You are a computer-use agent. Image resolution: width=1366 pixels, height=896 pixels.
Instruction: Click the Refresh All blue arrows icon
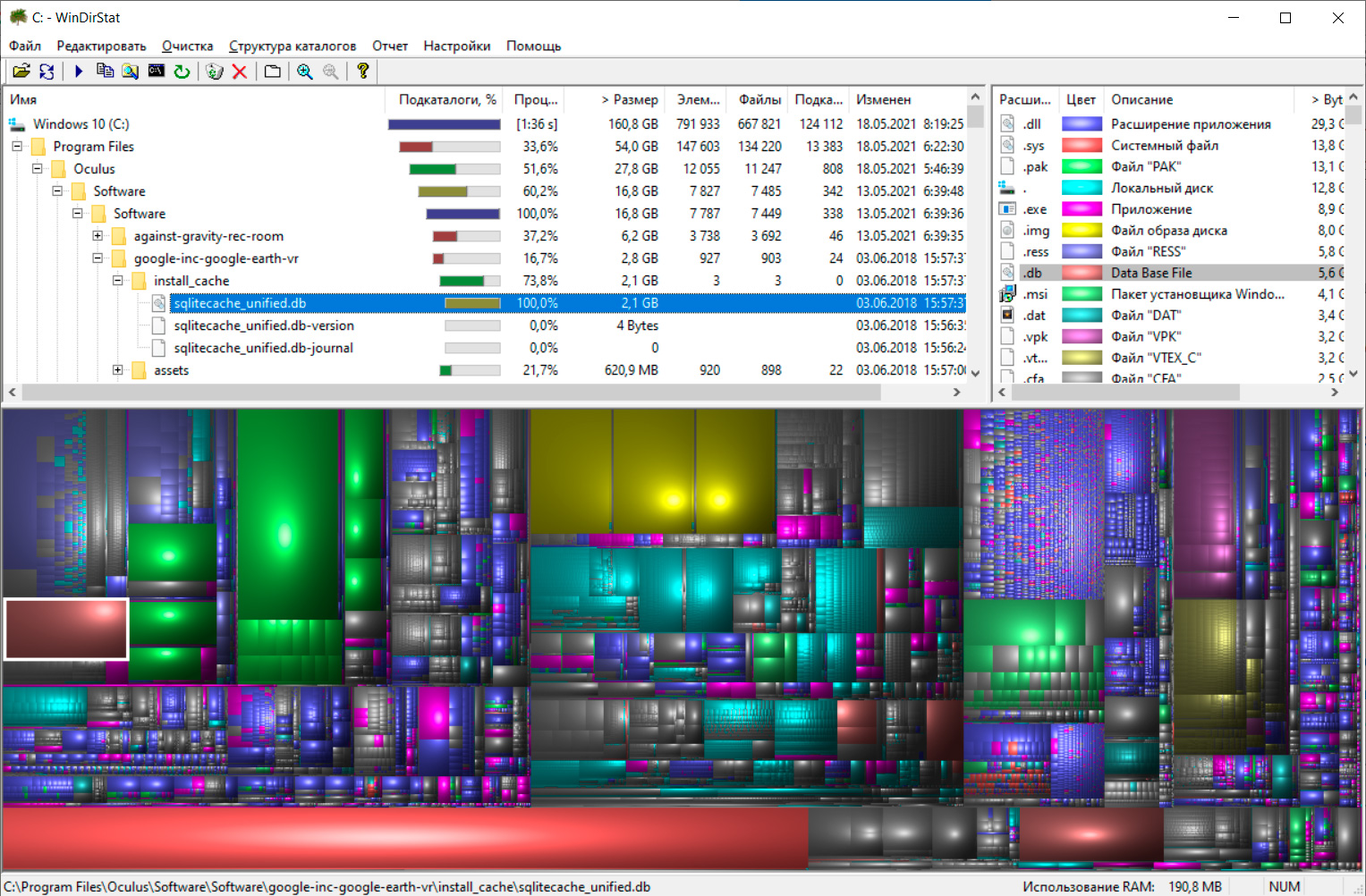47,72
